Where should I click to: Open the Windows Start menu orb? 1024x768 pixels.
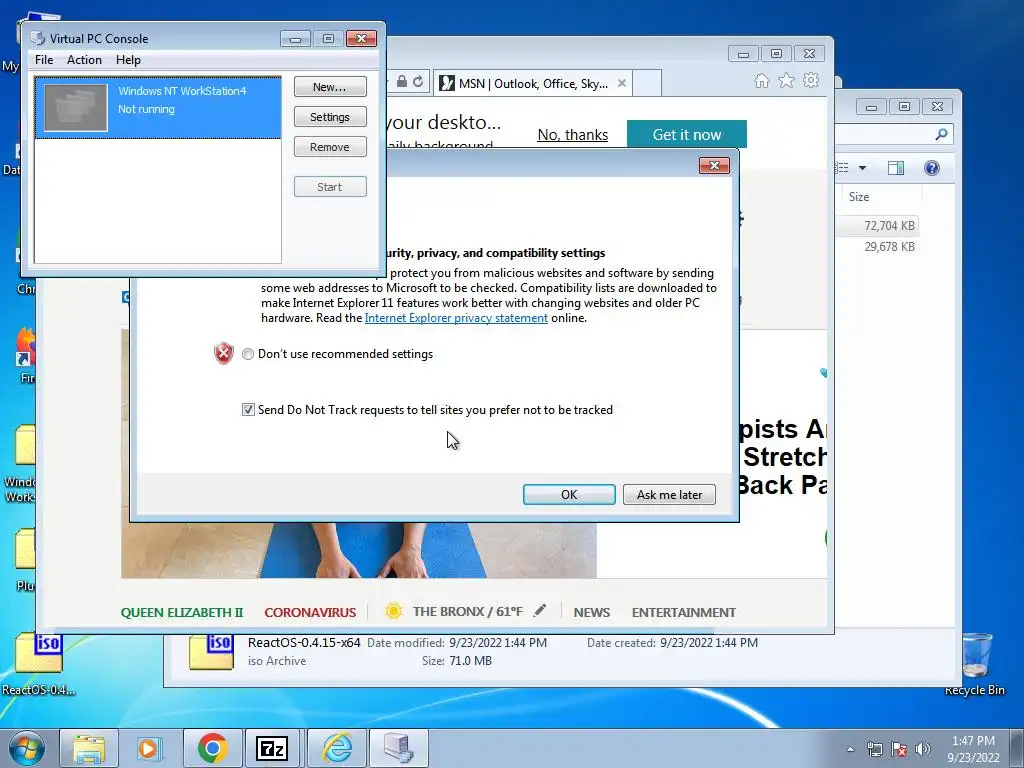(x=27, y=748)
